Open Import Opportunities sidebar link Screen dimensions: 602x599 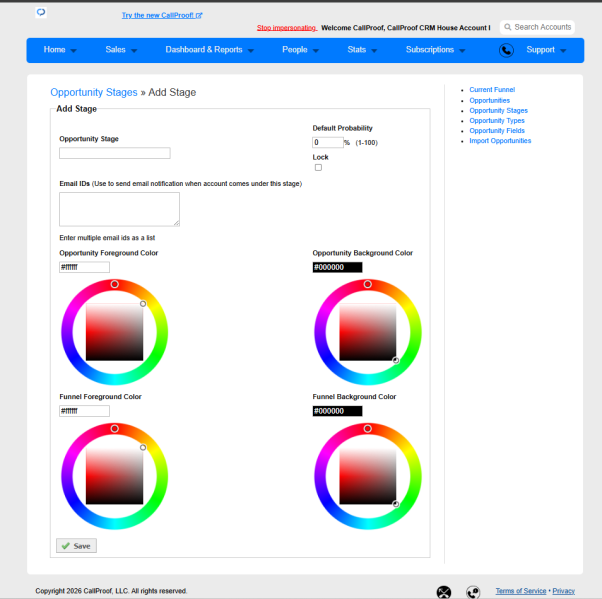tap(500, 141)
